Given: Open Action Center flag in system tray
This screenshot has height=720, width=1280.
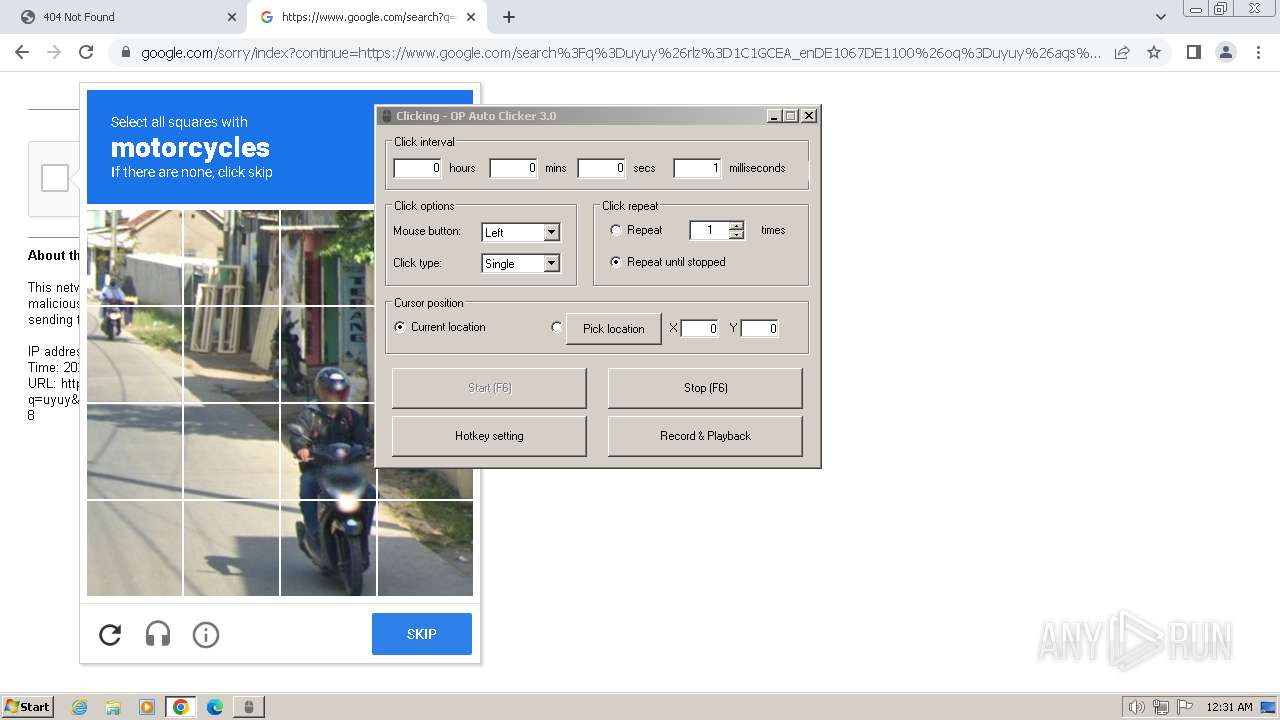Looking at the screenshot, I should point(1184,707).
